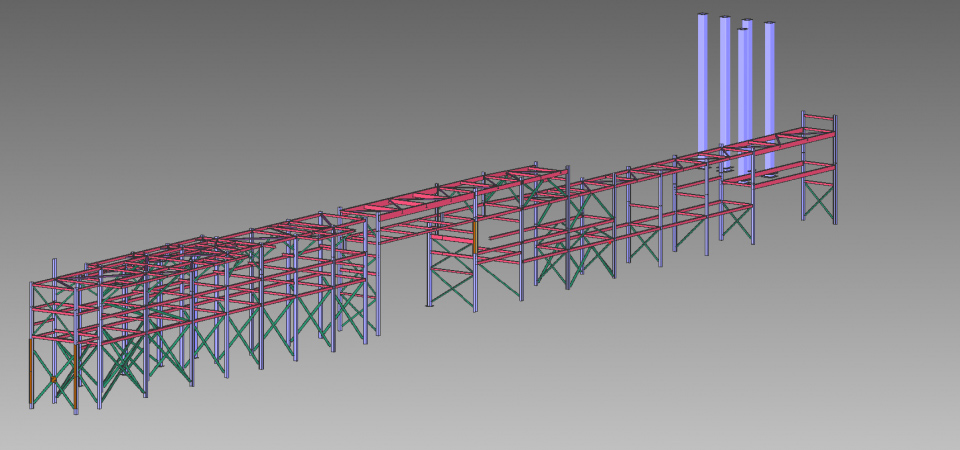This screenshot has height=450, width=960.
Task: Click green X-bracing beneath the central orange column
Action: click(452, 287)
